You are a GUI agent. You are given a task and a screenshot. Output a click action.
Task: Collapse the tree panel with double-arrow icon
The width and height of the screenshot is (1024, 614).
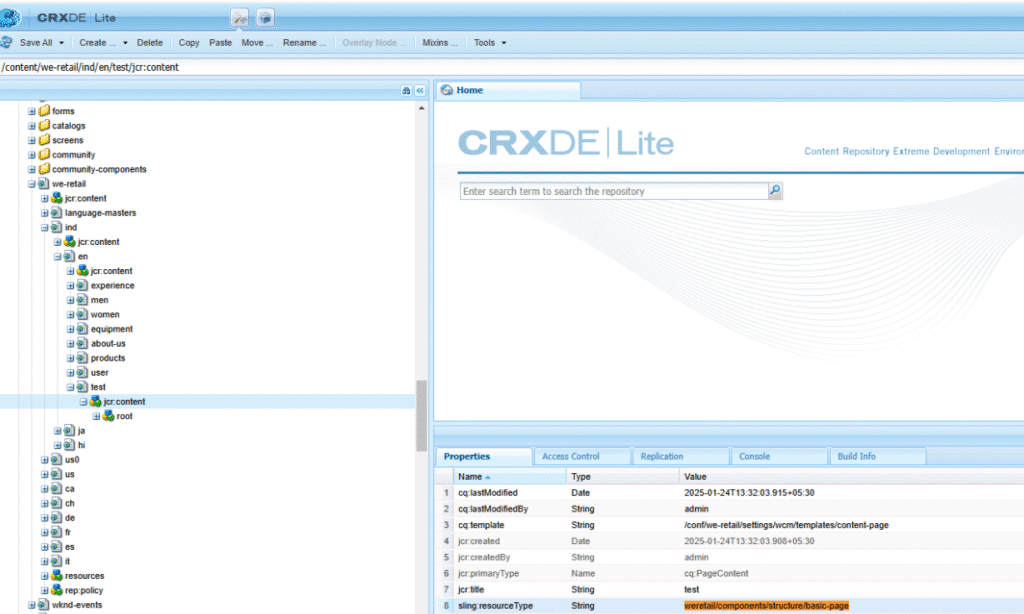pos(420,91)
